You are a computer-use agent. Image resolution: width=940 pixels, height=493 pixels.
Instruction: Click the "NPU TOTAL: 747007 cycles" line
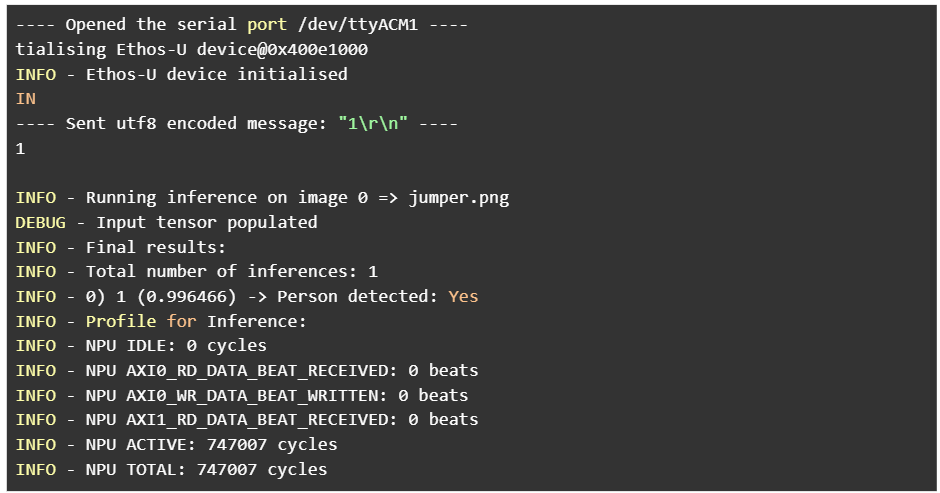pos(206,469)
